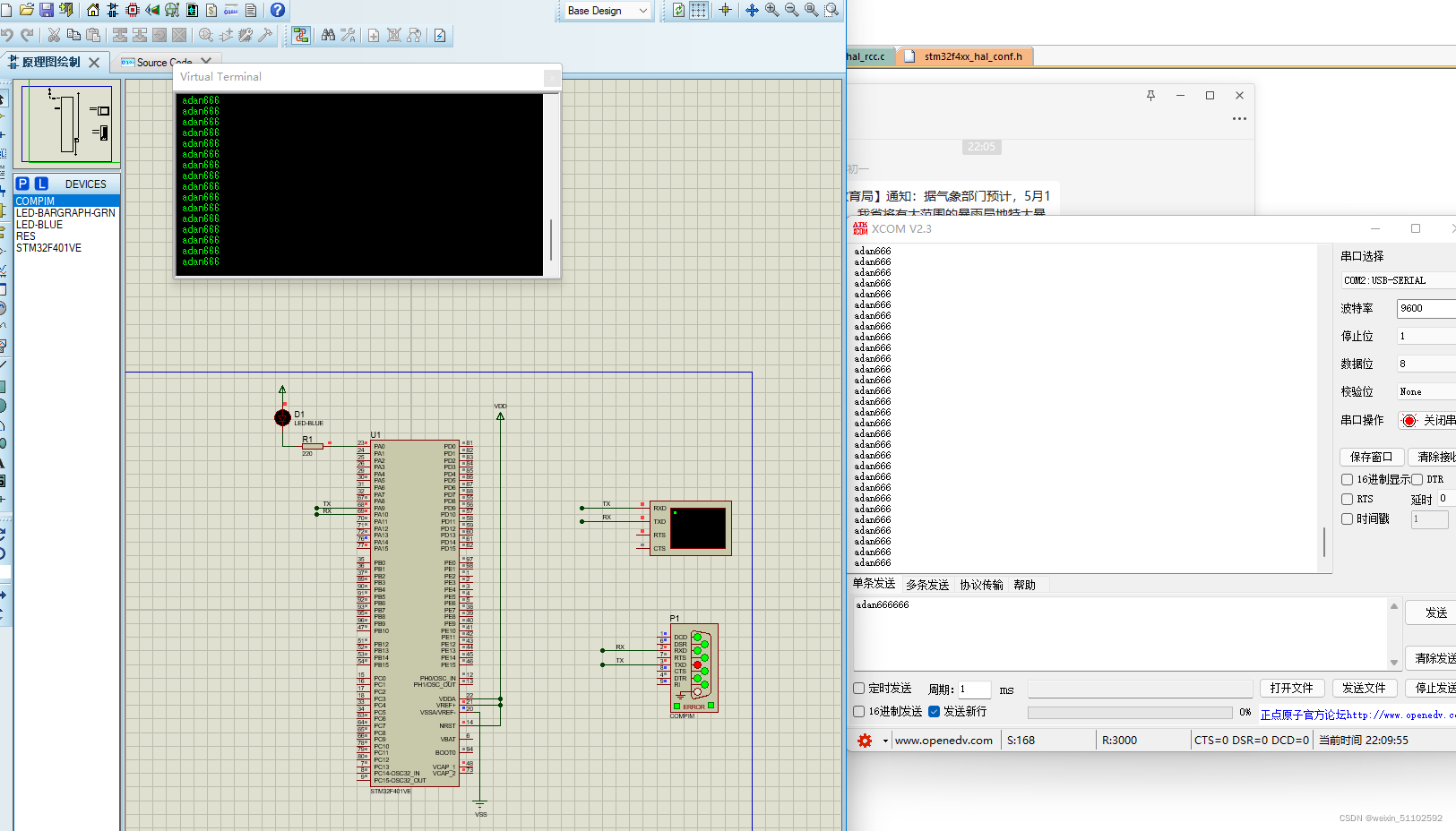1456x831 pixels.
Task: Open the data bits dropdown showing 8
Action: coord(1426,364)
